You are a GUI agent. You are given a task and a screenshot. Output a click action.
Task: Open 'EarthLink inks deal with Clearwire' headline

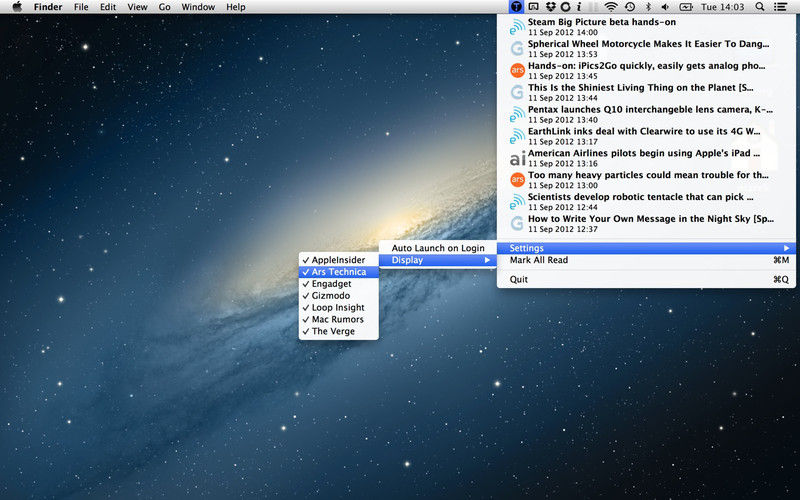(644, 132)
